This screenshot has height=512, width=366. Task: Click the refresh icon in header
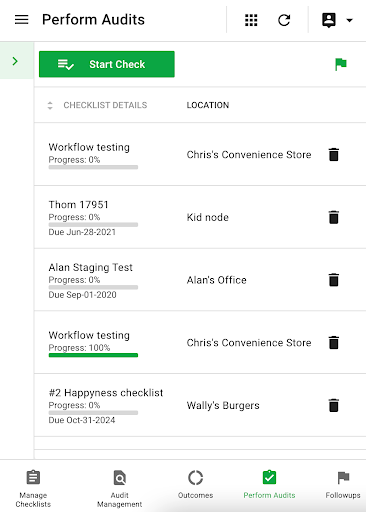(284, 20)
